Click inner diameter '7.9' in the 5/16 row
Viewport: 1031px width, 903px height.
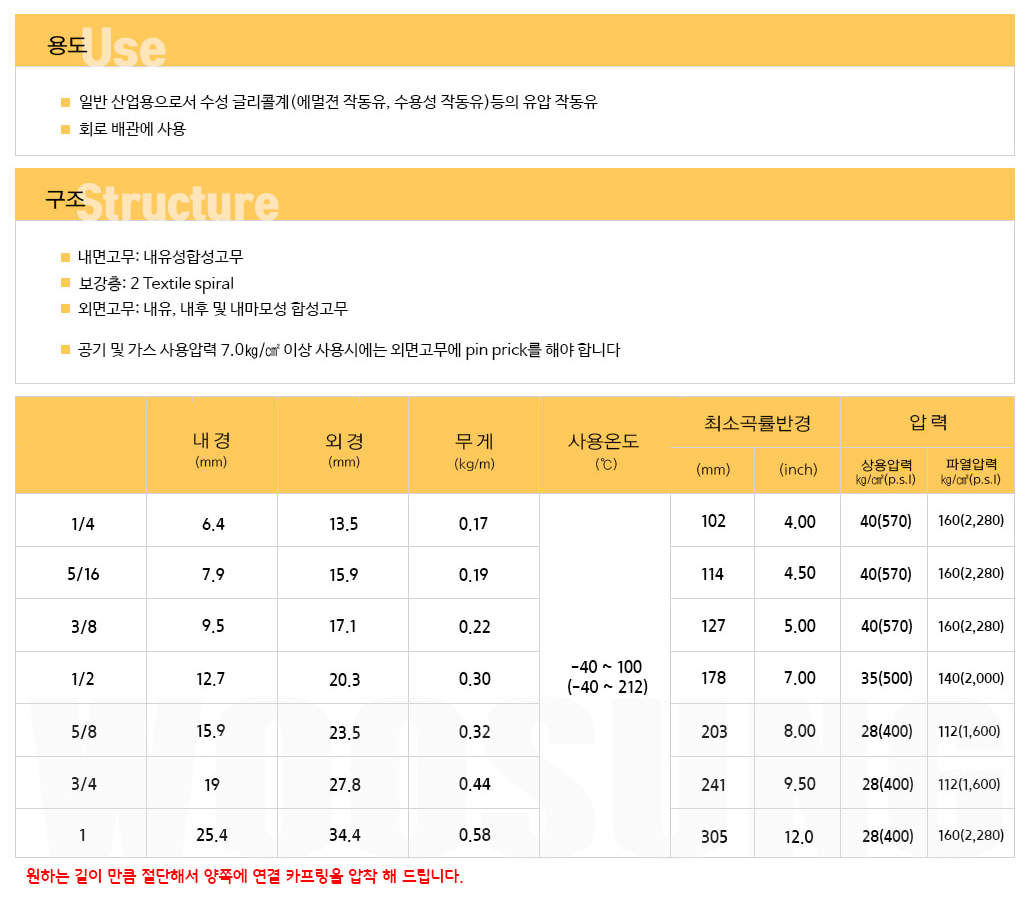(x=213, y=575)
